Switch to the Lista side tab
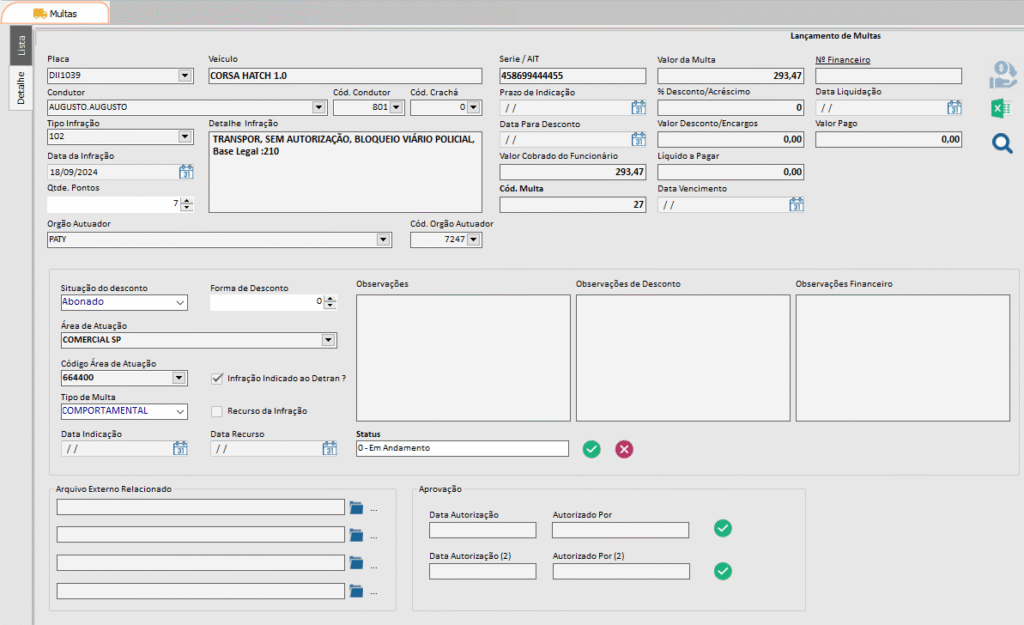 tap(21, 45)
